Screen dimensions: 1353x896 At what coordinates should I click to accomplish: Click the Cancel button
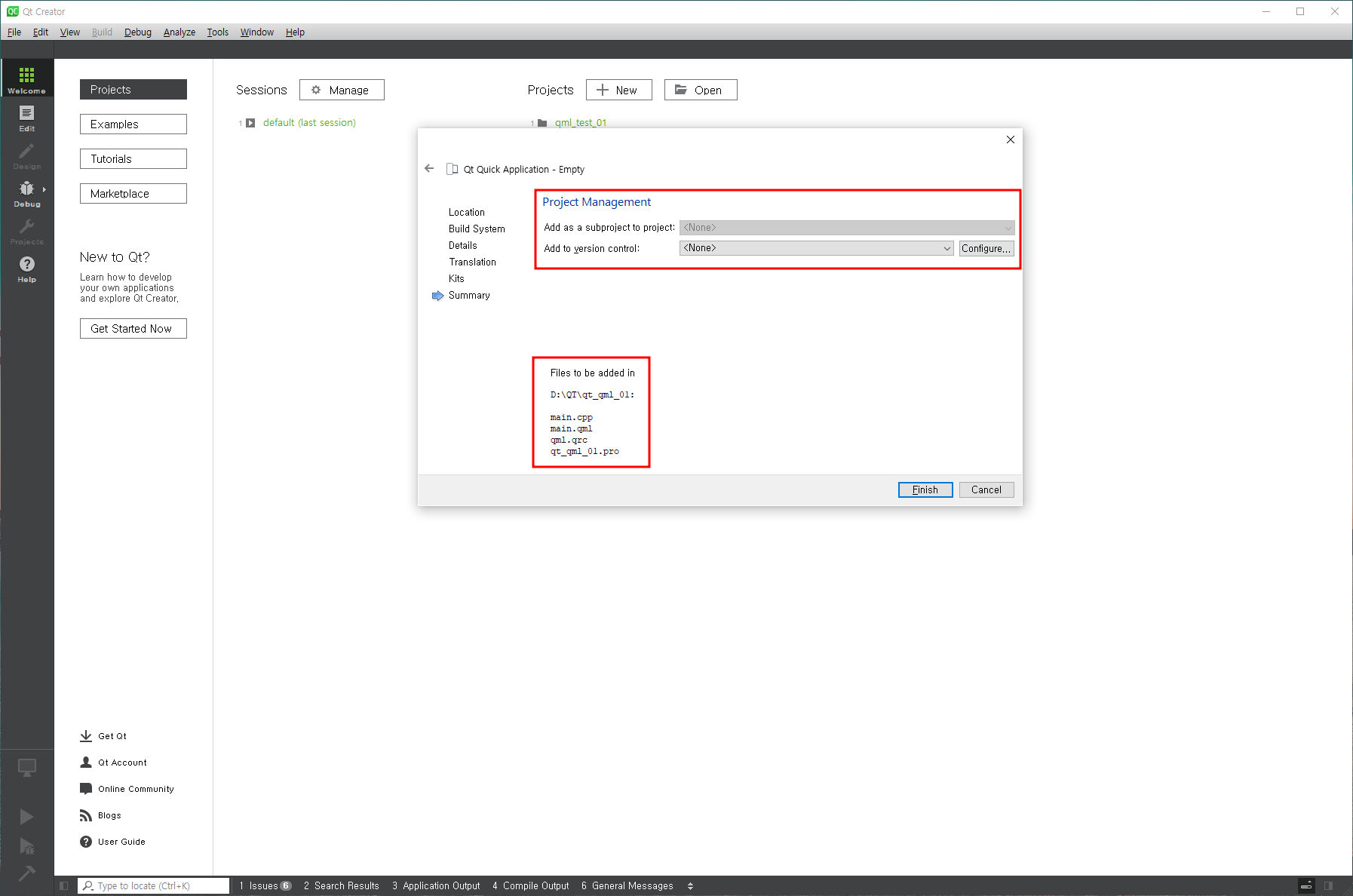(986, 489)
